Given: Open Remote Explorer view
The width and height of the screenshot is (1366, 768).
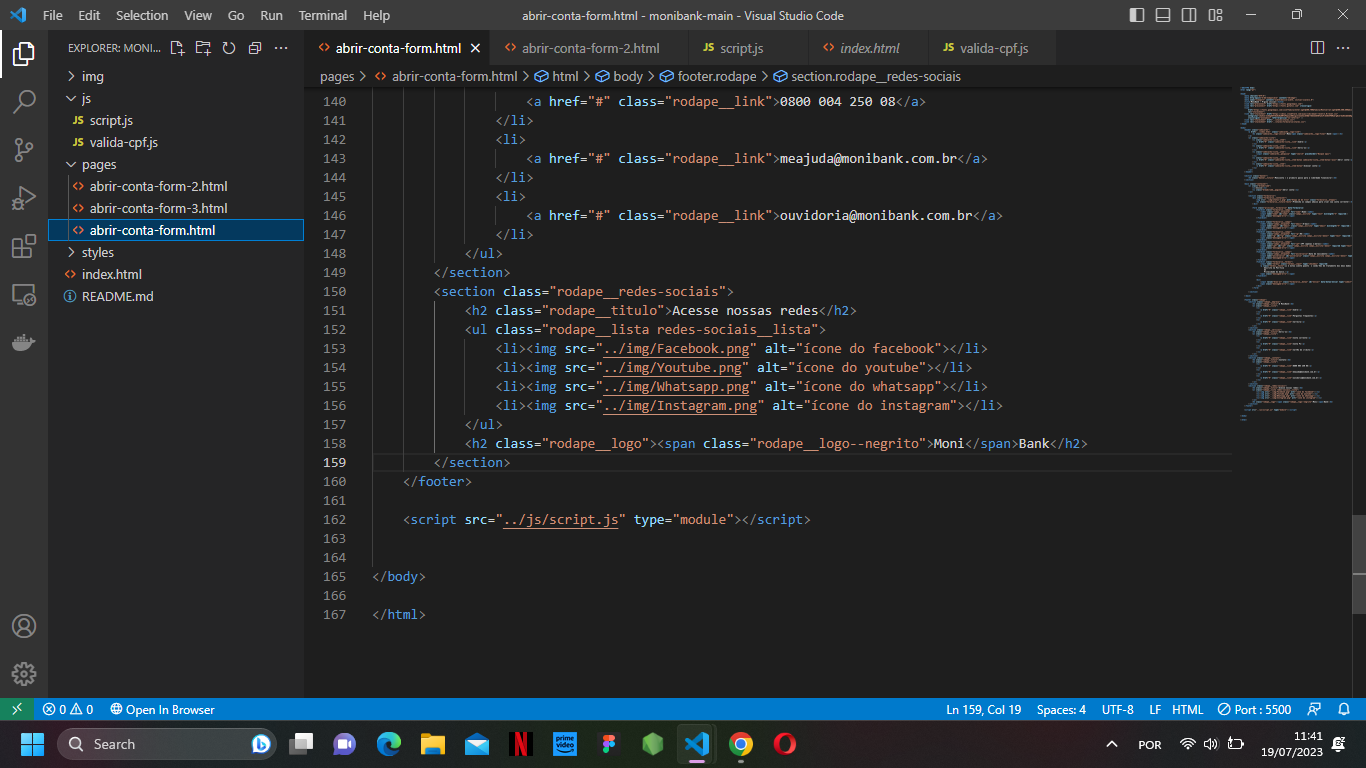Looking at the screenshot, I should pos(24,294).
